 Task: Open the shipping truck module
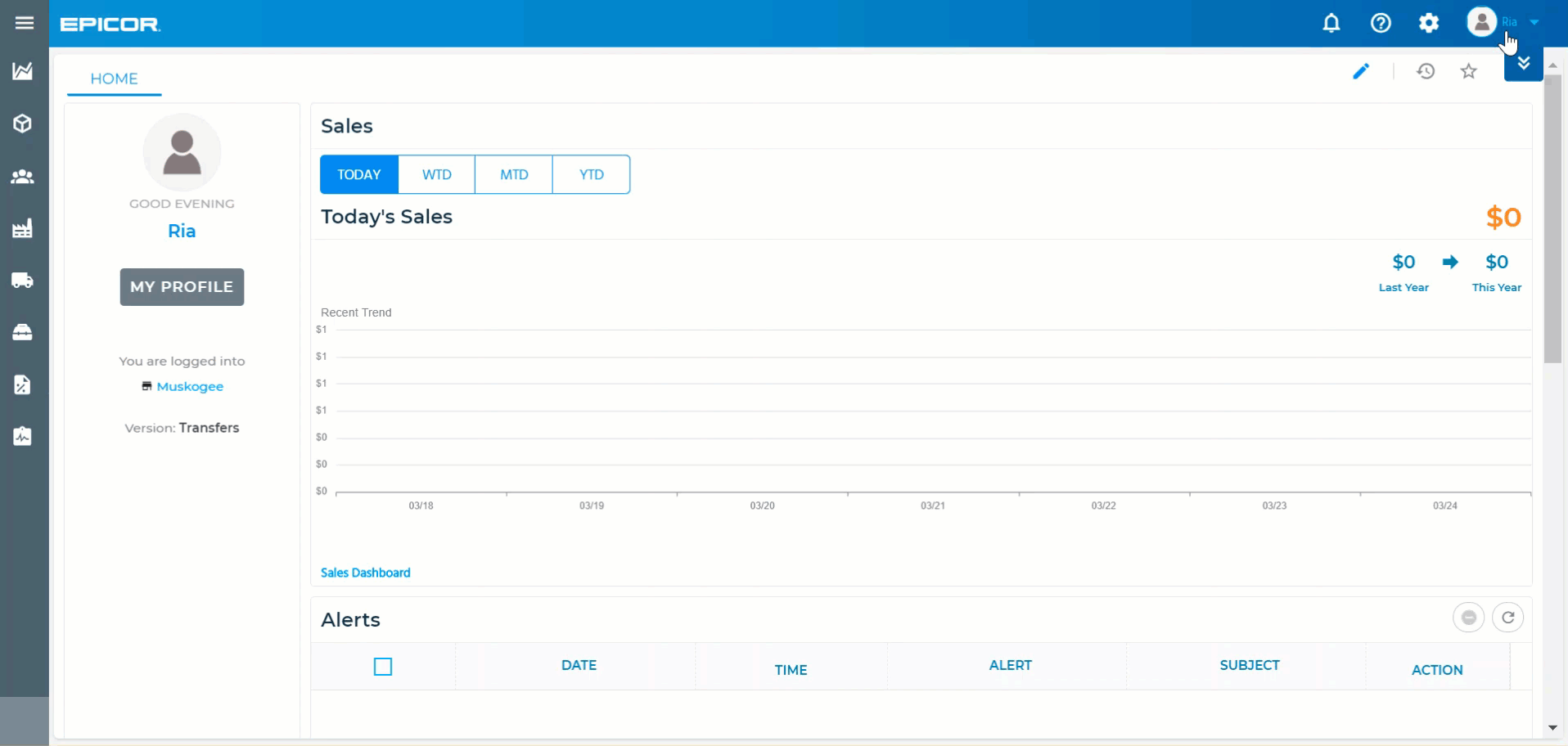click(24, 281)
